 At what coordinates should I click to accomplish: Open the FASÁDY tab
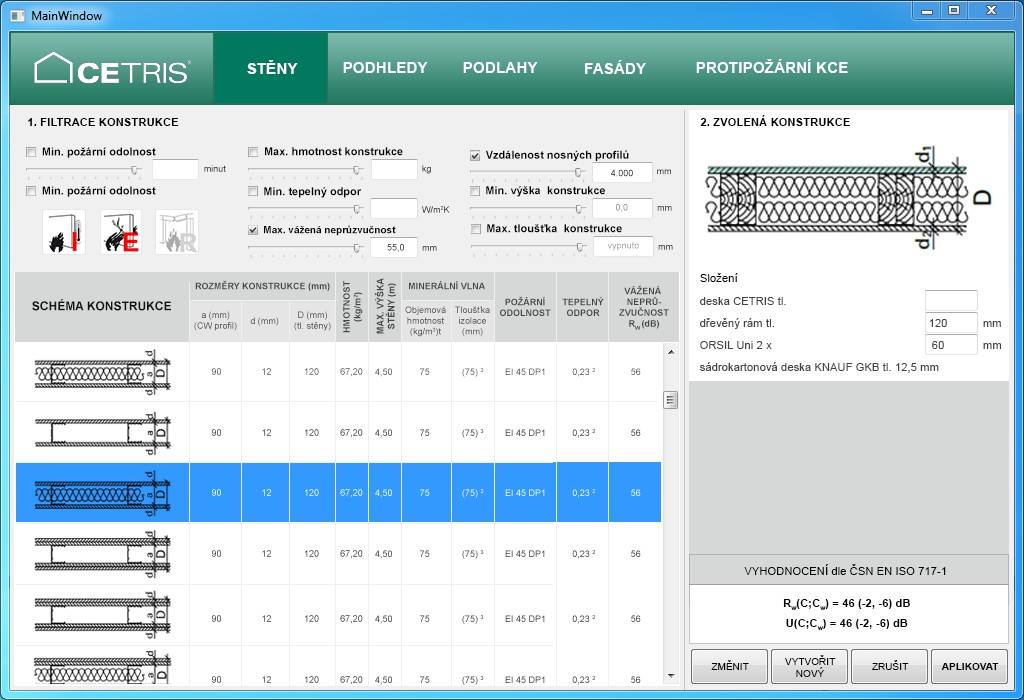pos(615,69)
